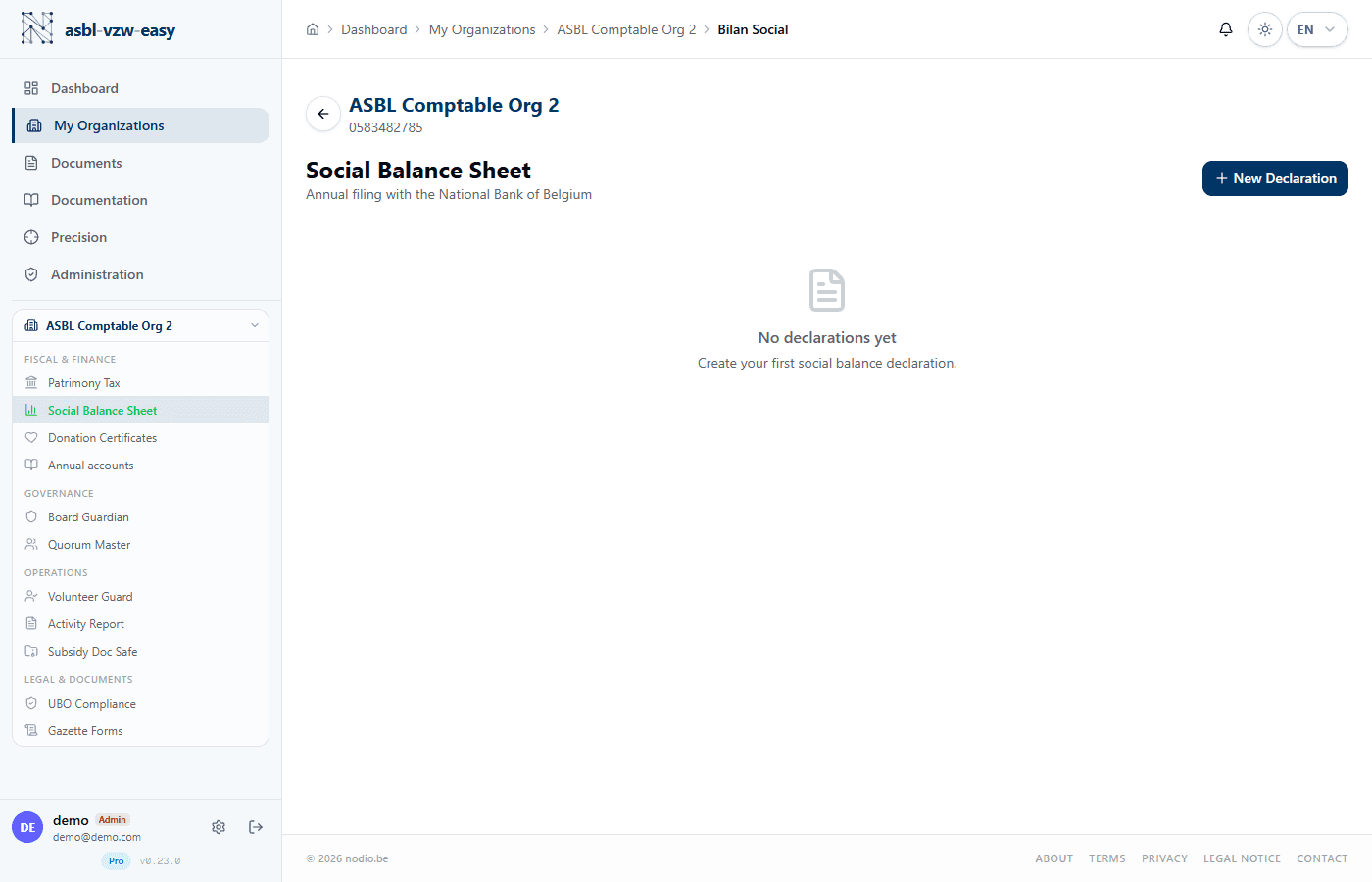The image size is (1372, 882).
Task: Open Board Guardian module
Action: pyautogui.click(x=140, y=517)
